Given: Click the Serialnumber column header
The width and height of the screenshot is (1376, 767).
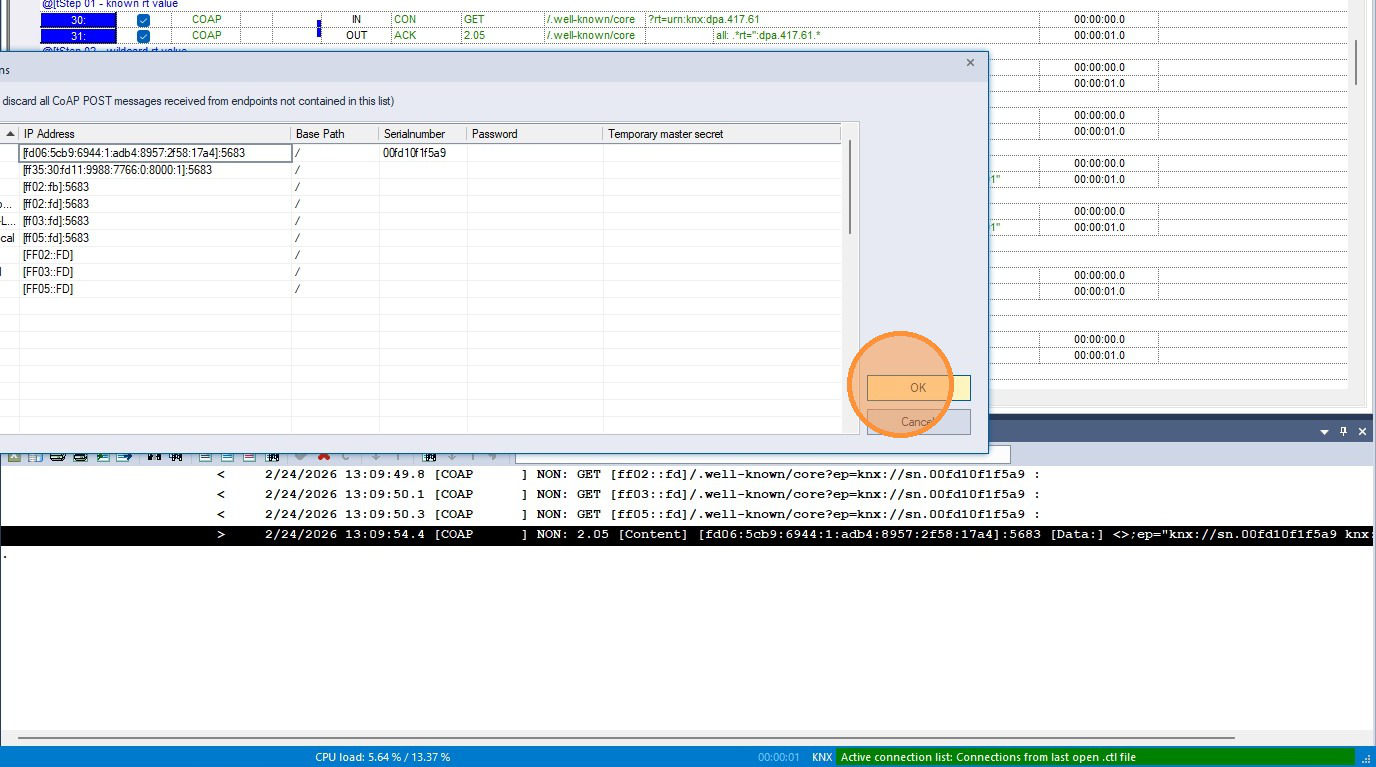Looking at the screenshot, I should tap(423, 134).
